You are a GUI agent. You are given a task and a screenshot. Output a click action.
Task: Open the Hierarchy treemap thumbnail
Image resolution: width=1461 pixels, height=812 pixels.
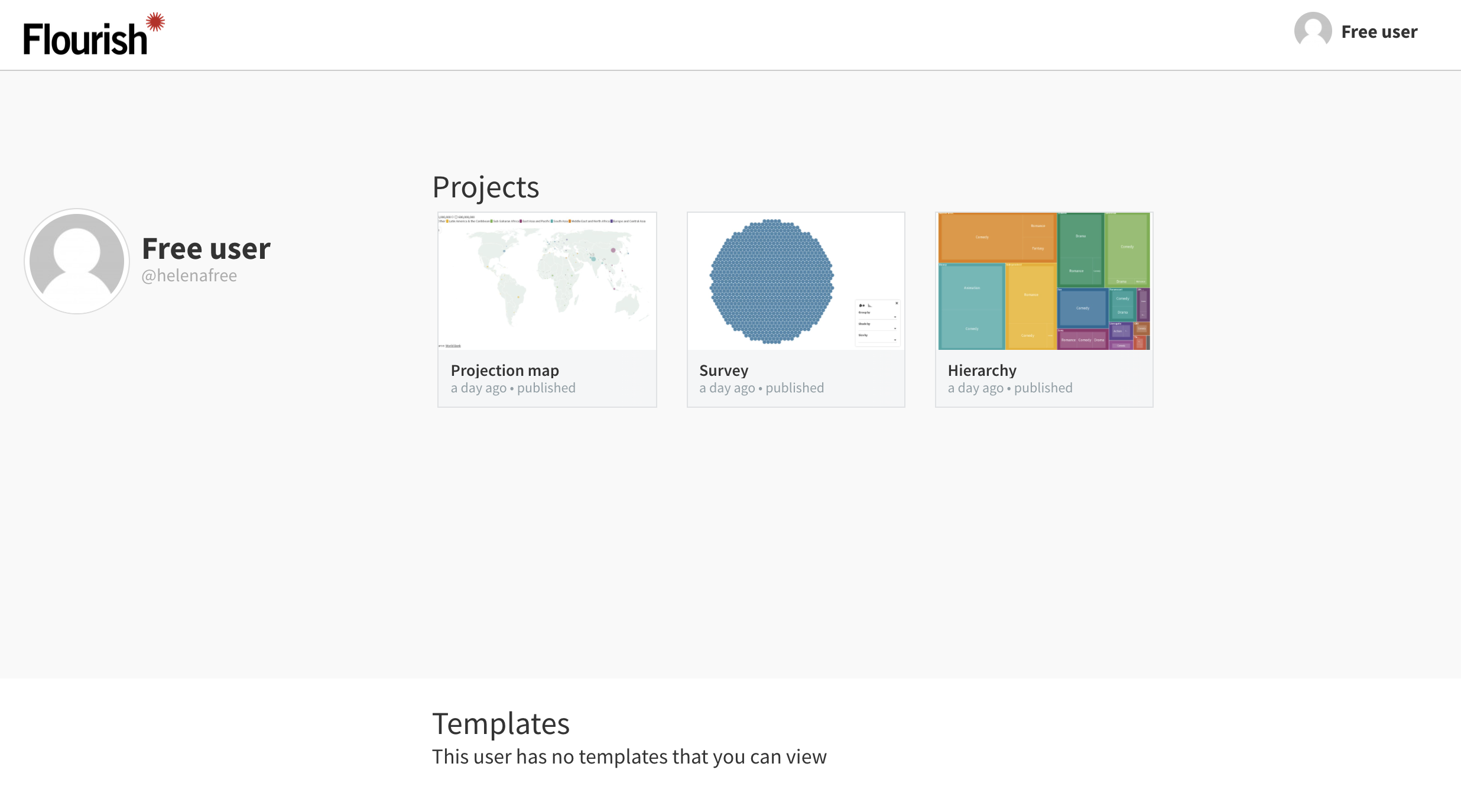1044,281
